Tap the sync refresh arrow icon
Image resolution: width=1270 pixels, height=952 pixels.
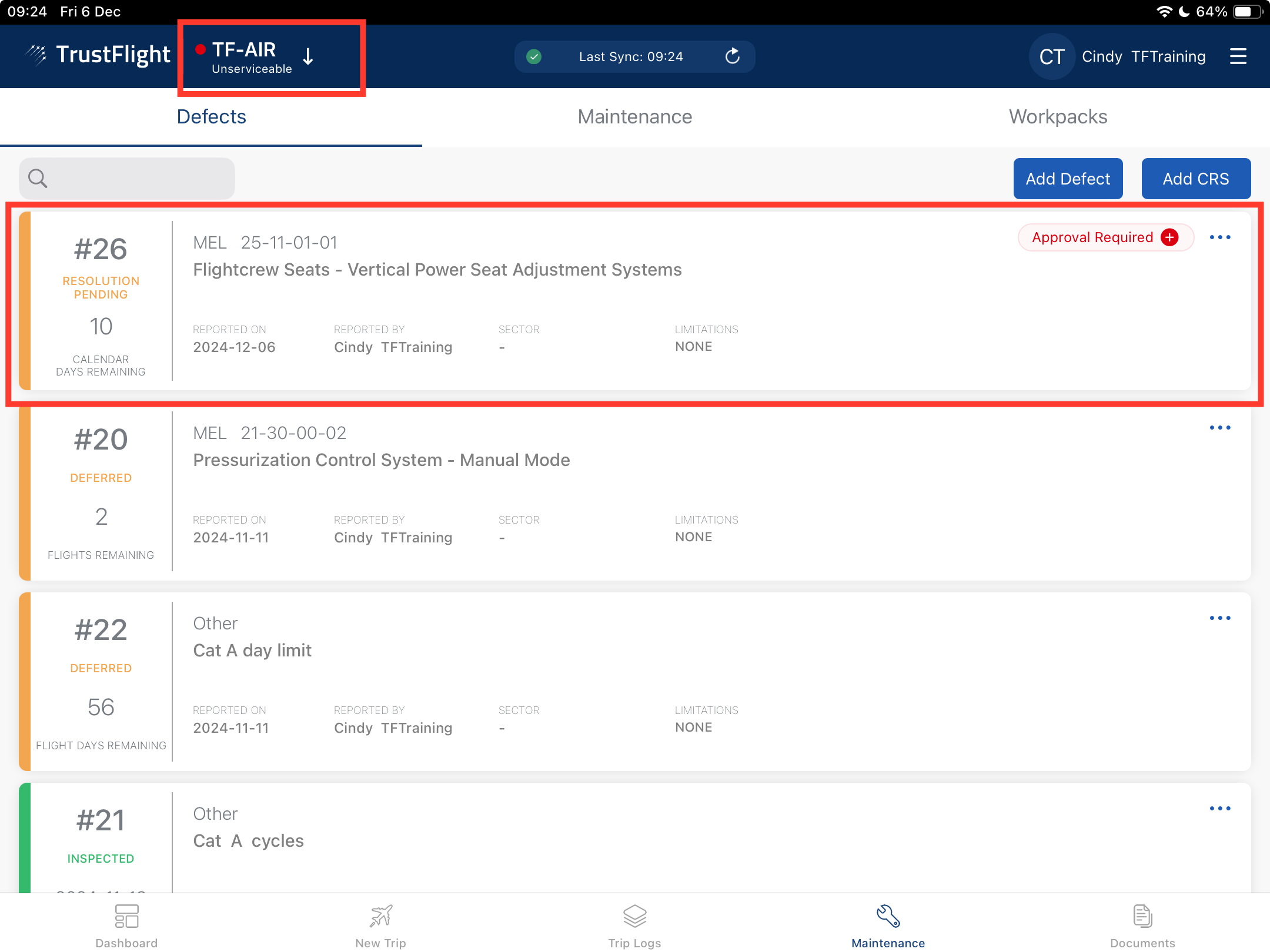[732, 56]
